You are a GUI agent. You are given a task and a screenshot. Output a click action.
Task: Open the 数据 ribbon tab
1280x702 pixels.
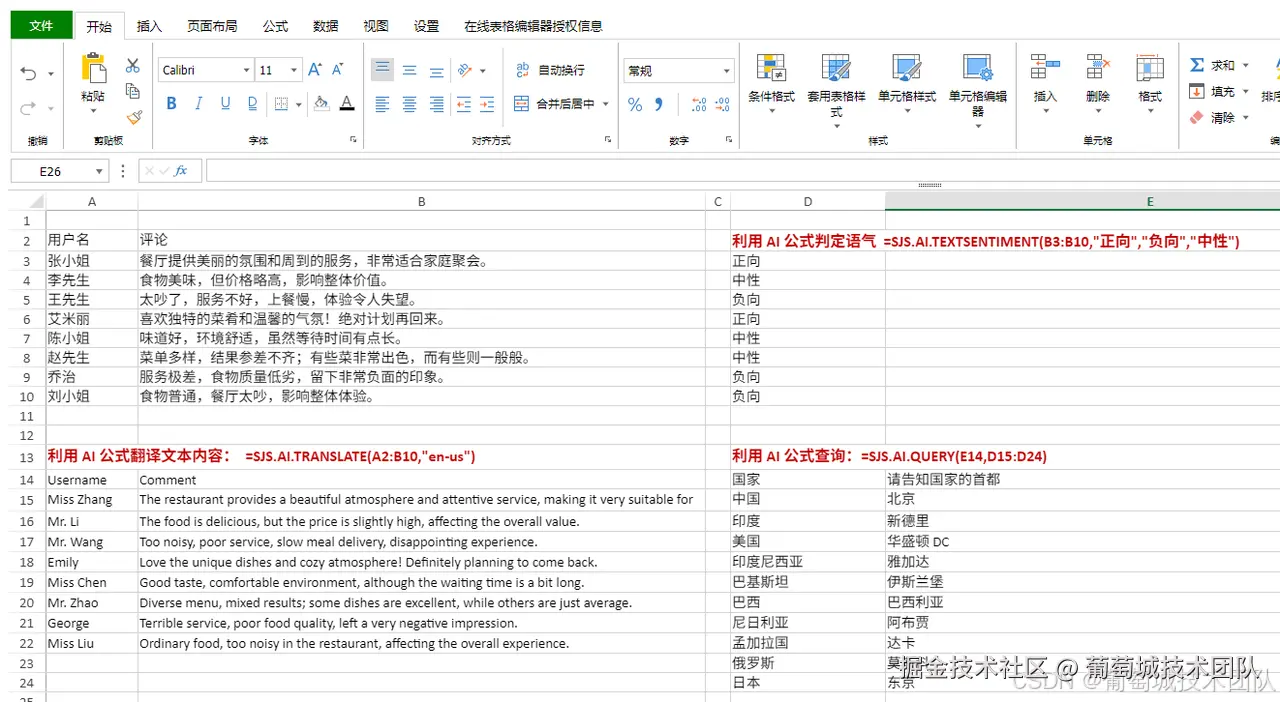pyautogui.click(x=325, y=26)
